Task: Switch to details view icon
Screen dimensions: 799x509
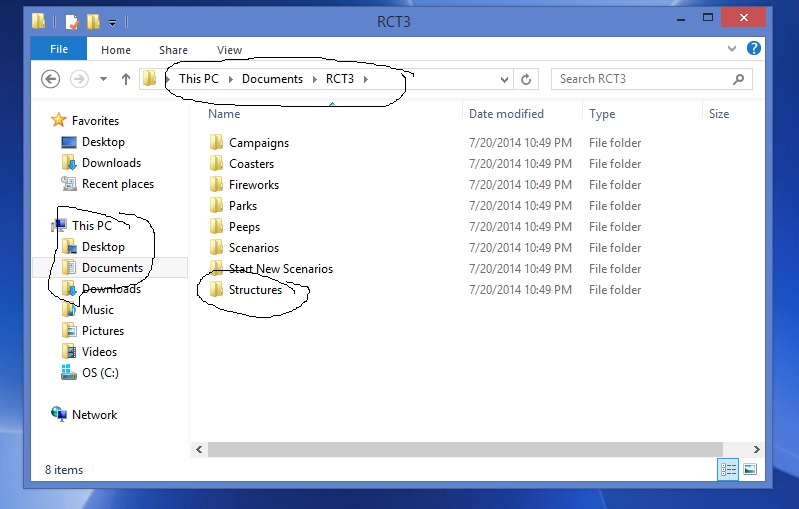Action: pos(728,469)
